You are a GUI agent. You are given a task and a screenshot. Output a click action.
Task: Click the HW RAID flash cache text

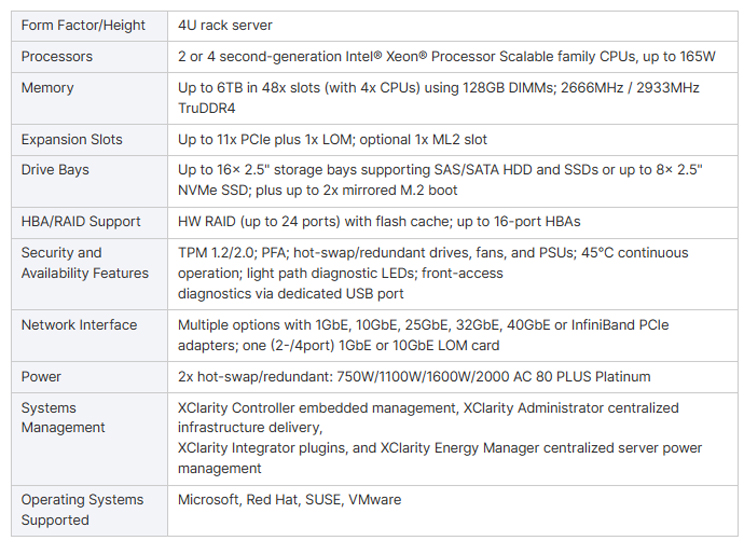379,222
